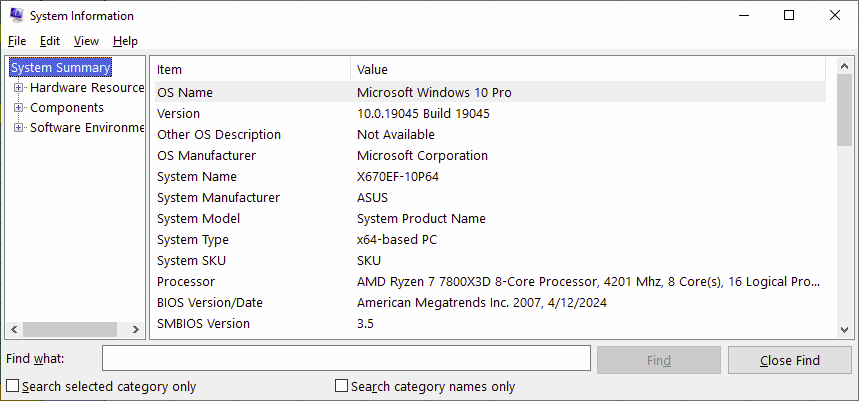Select System Summary in the tree

tap(61, 68)
